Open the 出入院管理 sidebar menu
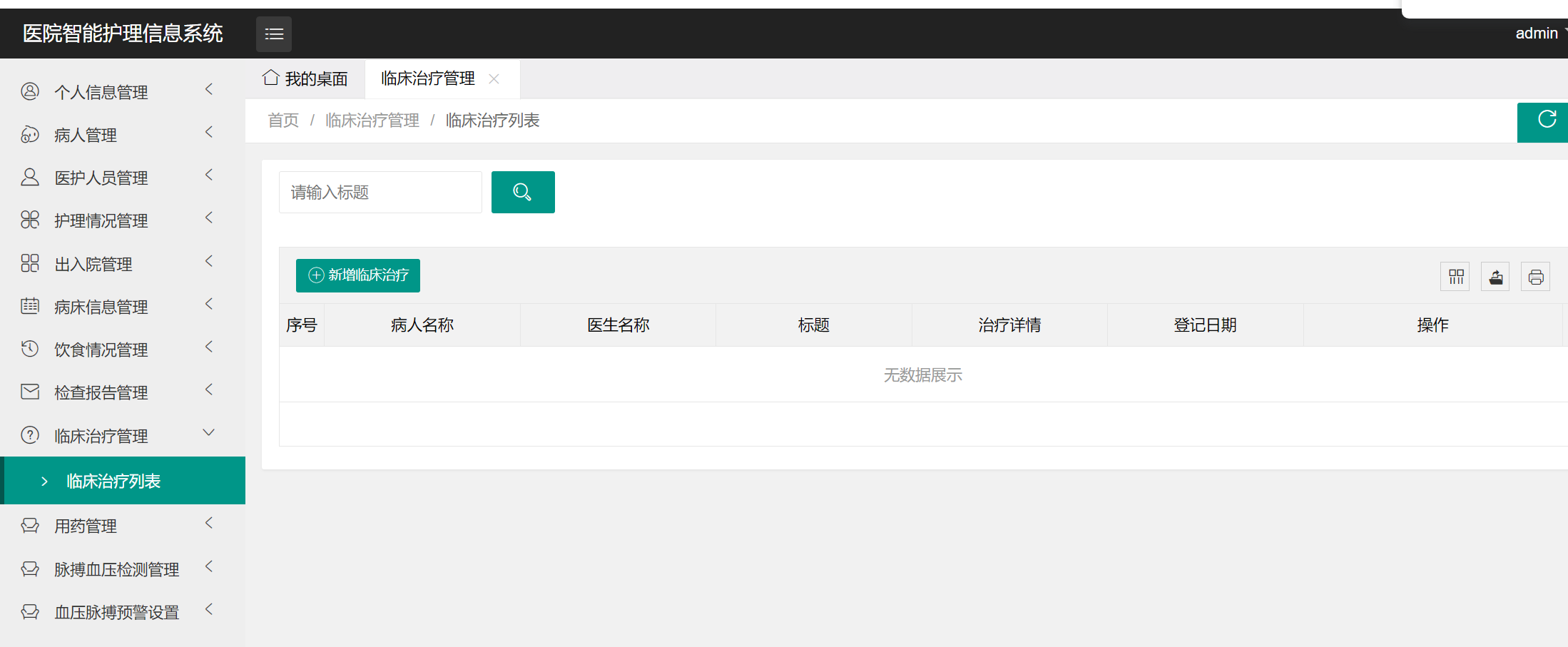Viewport: 1568px width, 647px height. click(123, 263)
